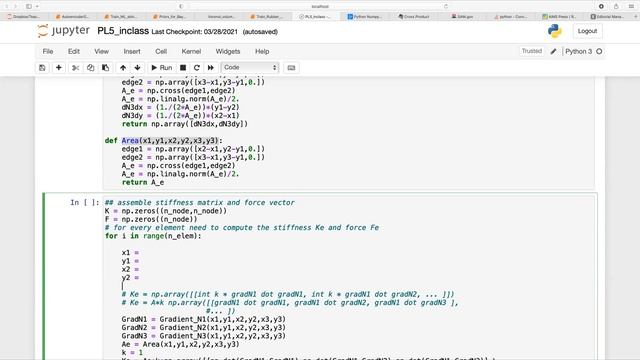640x360 pixels.
Task: Click the Jupyter logo
Action: 63,31
